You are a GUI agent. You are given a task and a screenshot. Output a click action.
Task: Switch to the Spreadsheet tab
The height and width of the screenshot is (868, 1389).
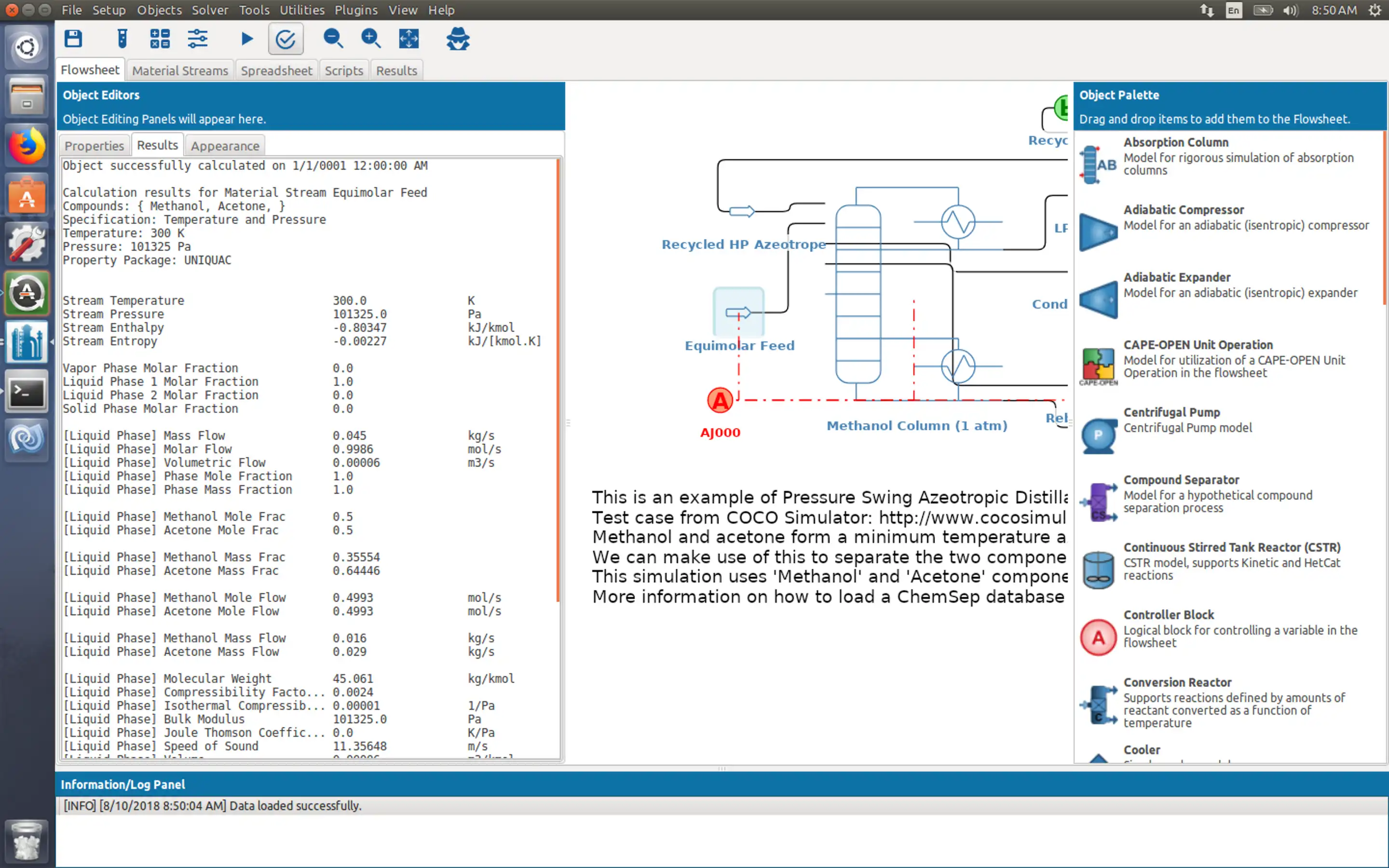click(x=275, y=70)
